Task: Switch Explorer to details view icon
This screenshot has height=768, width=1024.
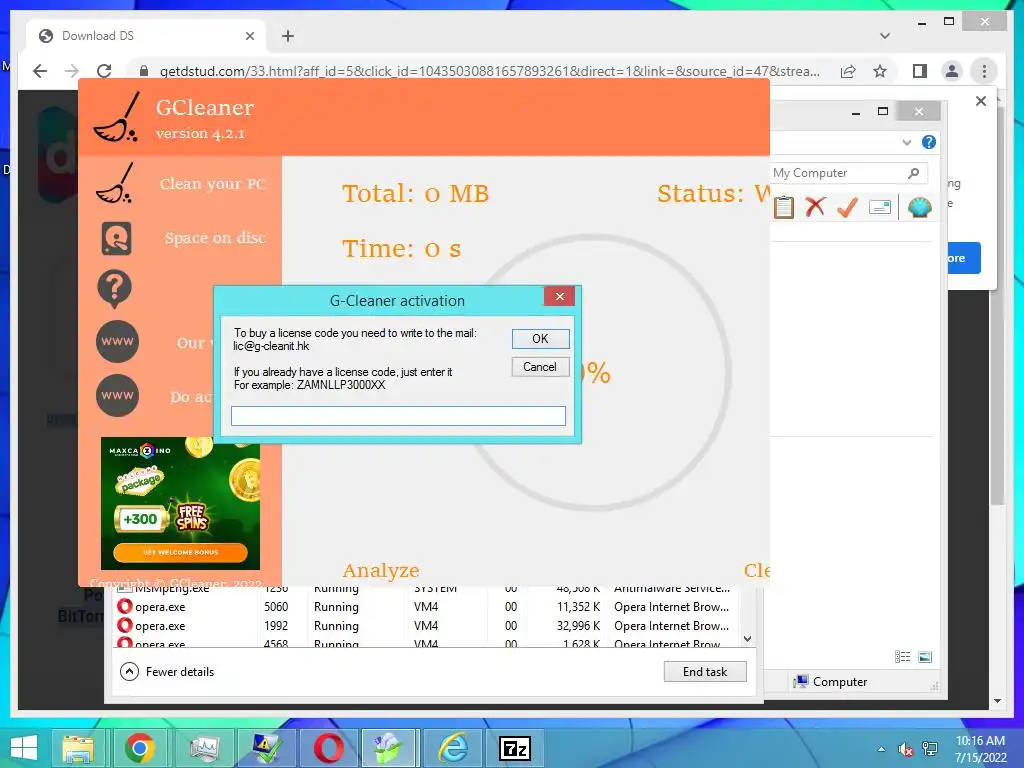Action: pyautogui.click(x=902, y=657)
